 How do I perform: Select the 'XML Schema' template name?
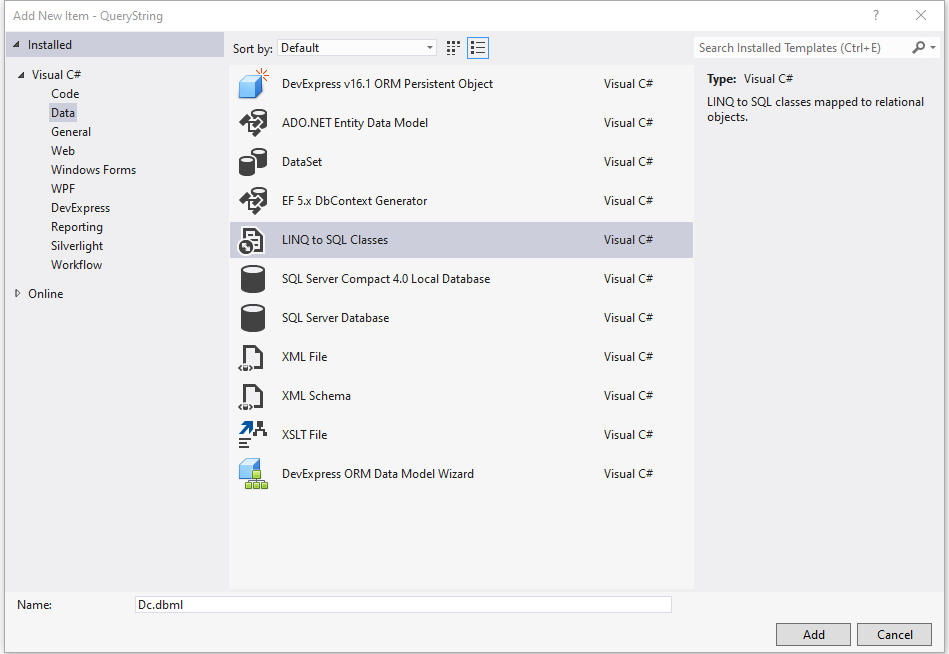(x=317, y=396)
